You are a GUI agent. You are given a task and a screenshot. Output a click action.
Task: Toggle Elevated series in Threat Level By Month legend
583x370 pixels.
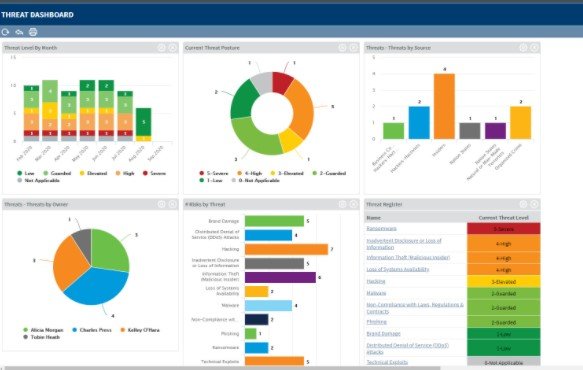(x=93, y=173)
